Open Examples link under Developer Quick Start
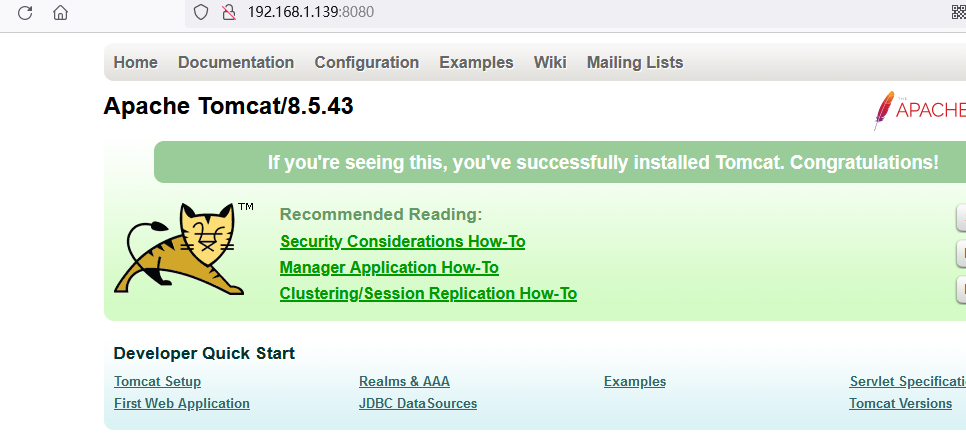Viewport: 966px width, 434px height. pos(635,382)
